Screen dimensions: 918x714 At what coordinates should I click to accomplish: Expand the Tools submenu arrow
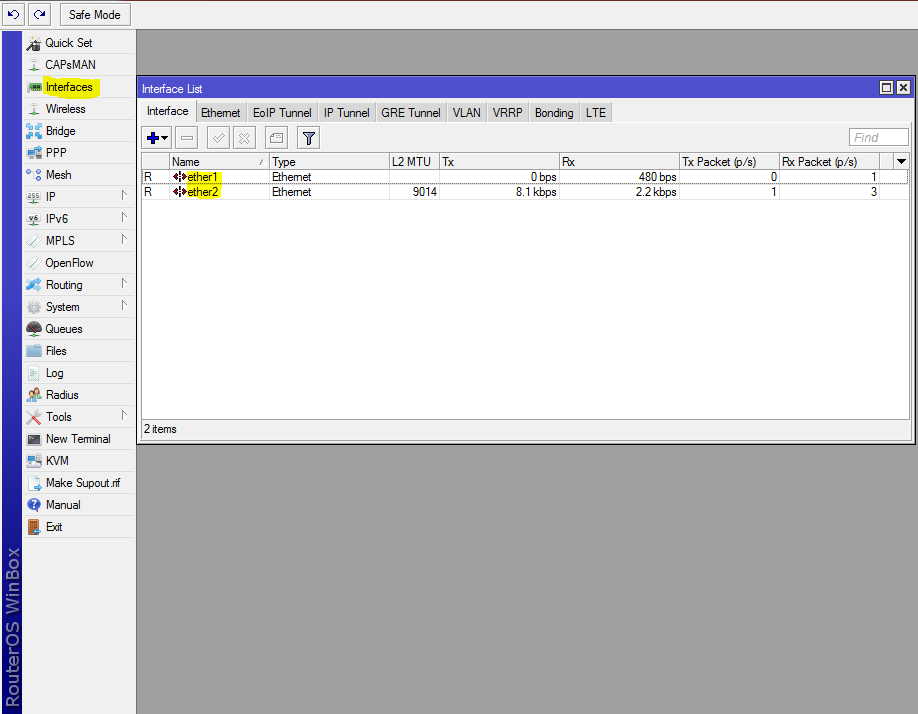pos(124,415)
